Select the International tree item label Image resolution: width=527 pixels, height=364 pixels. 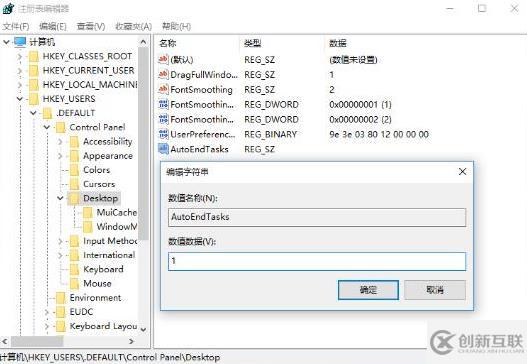pos(109,255)
